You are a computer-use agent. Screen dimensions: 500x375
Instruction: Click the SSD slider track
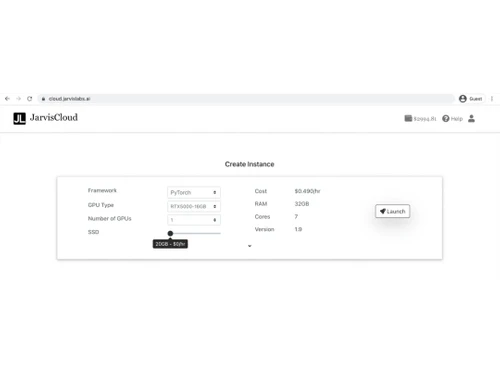tap(195, 233)
